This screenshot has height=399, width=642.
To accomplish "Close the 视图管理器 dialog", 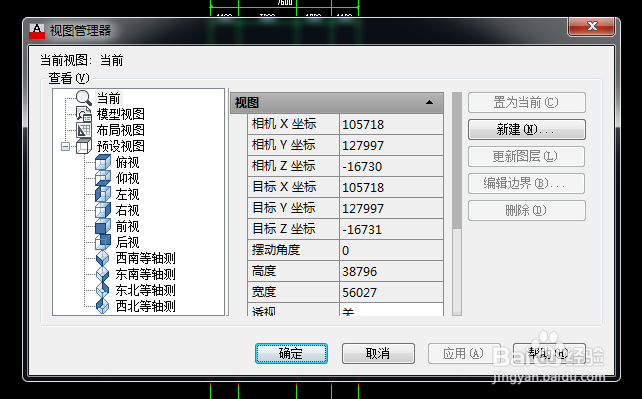I will 591,26.
